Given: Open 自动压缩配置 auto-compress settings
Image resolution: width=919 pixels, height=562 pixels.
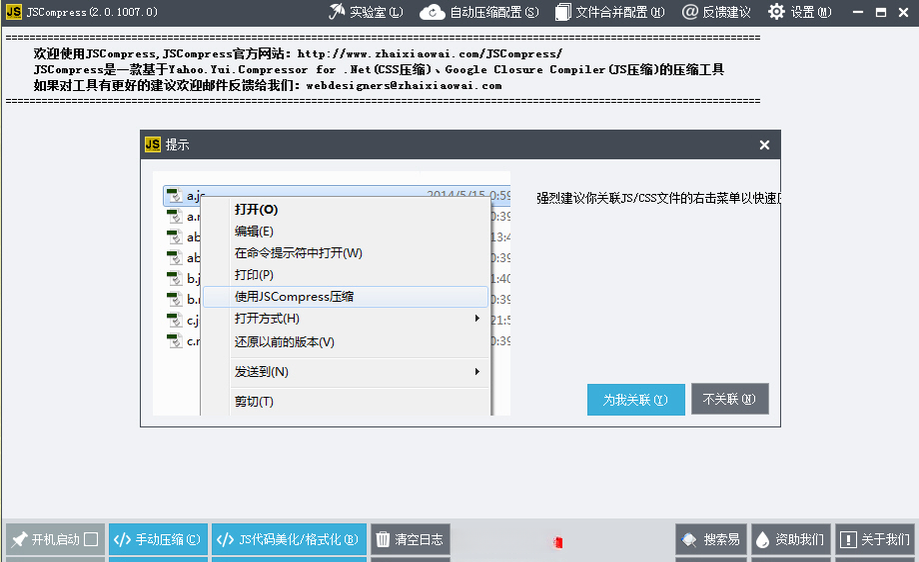Looking at the screenshot, I should [480, 12].
